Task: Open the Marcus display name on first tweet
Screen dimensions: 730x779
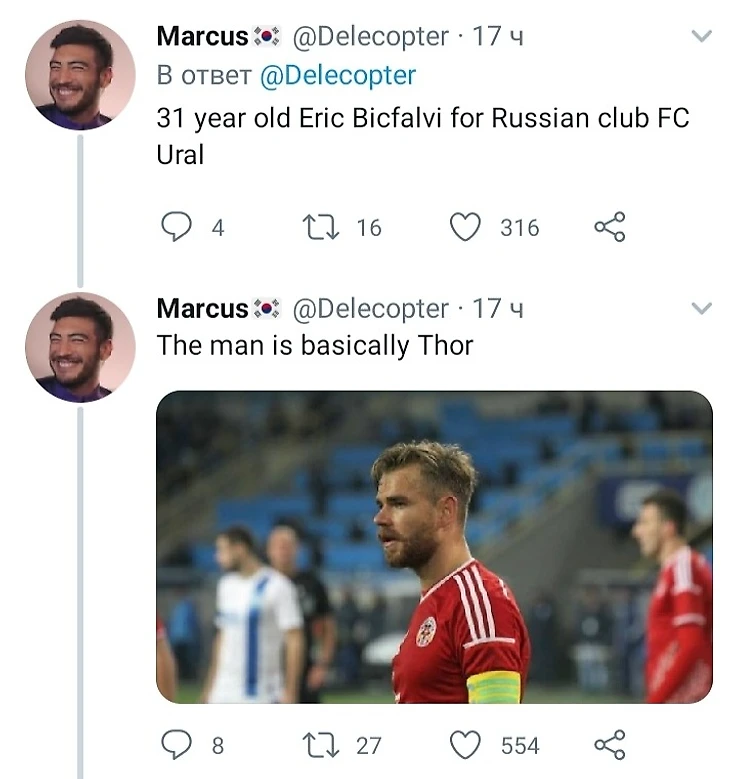Action: click(x=202, y=37)
